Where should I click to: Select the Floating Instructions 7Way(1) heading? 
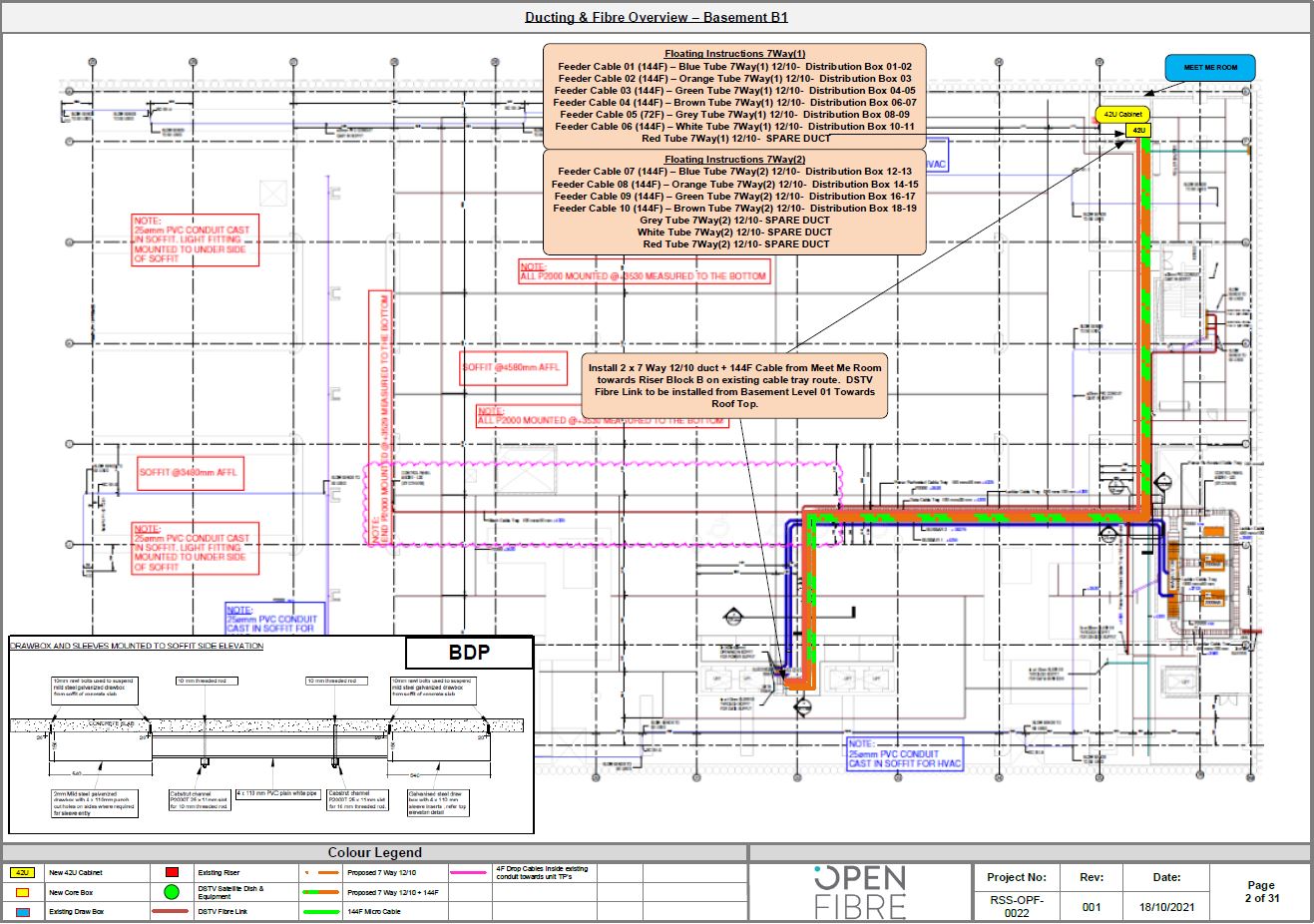click(734, 54)
